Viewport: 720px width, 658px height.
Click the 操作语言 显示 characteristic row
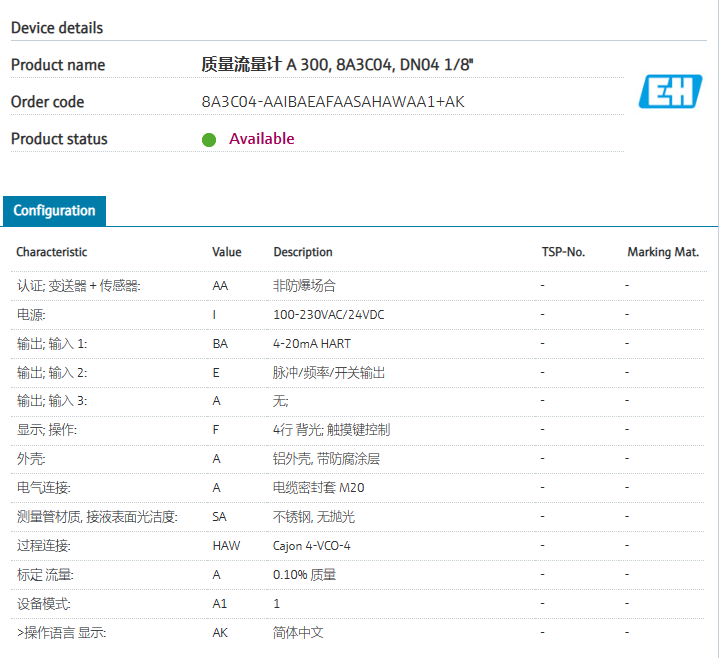[x=61, y=633]
